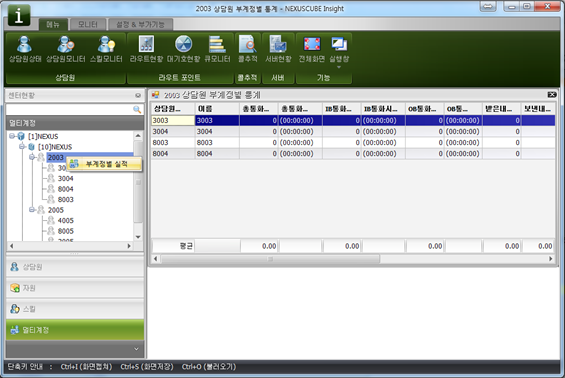Open the 스킬 sidebar section
The width and height of the screenshot is (565, 378).
pyautogui.click(x=75, y=309)
